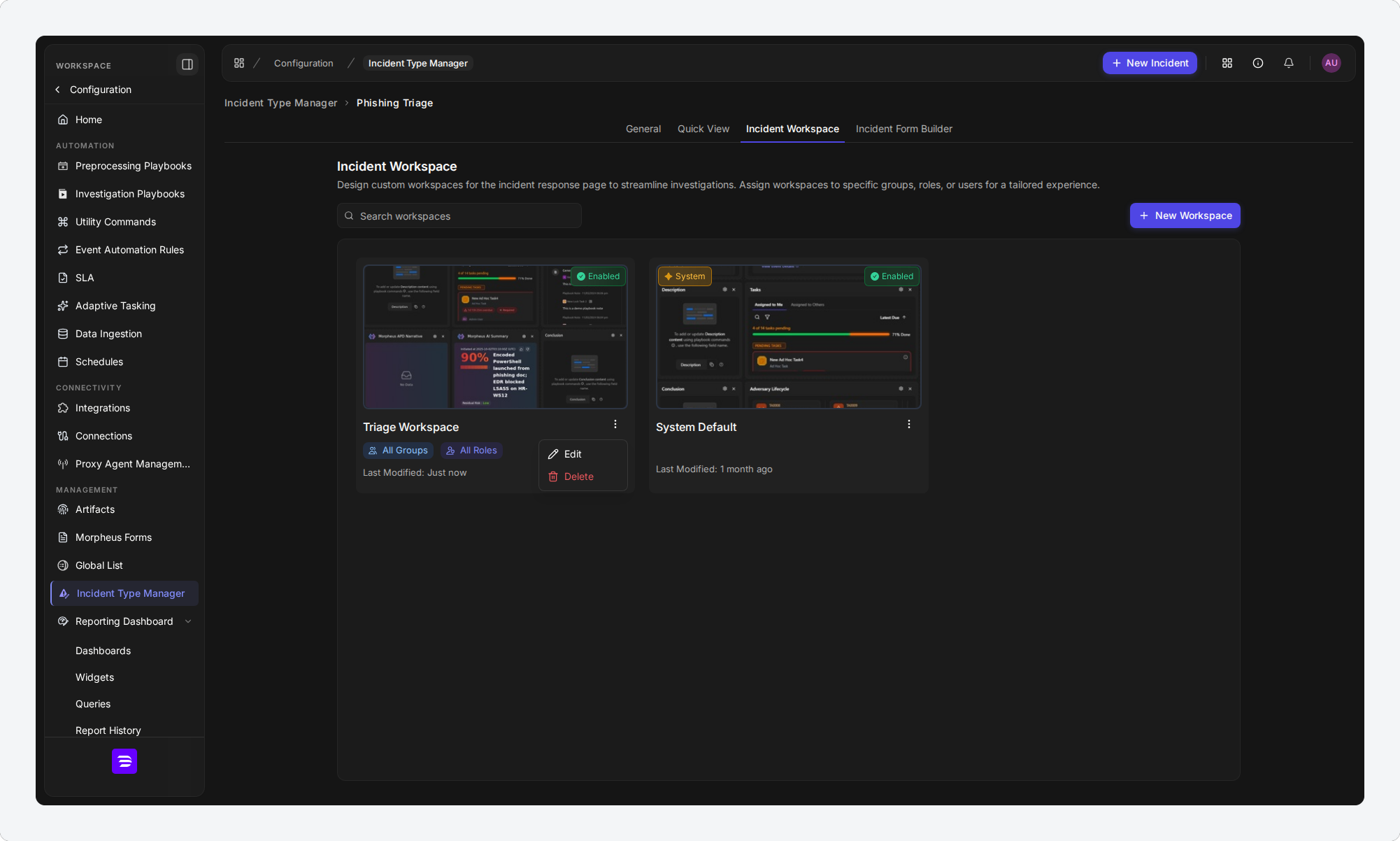Click the New Workspace button
This screenshot has height=841, width=1400.
point(1185,215)
